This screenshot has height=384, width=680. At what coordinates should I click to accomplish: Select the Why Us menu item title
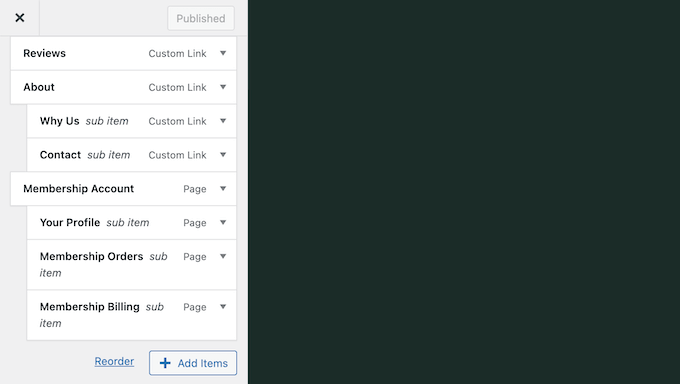tap(59, 121)
